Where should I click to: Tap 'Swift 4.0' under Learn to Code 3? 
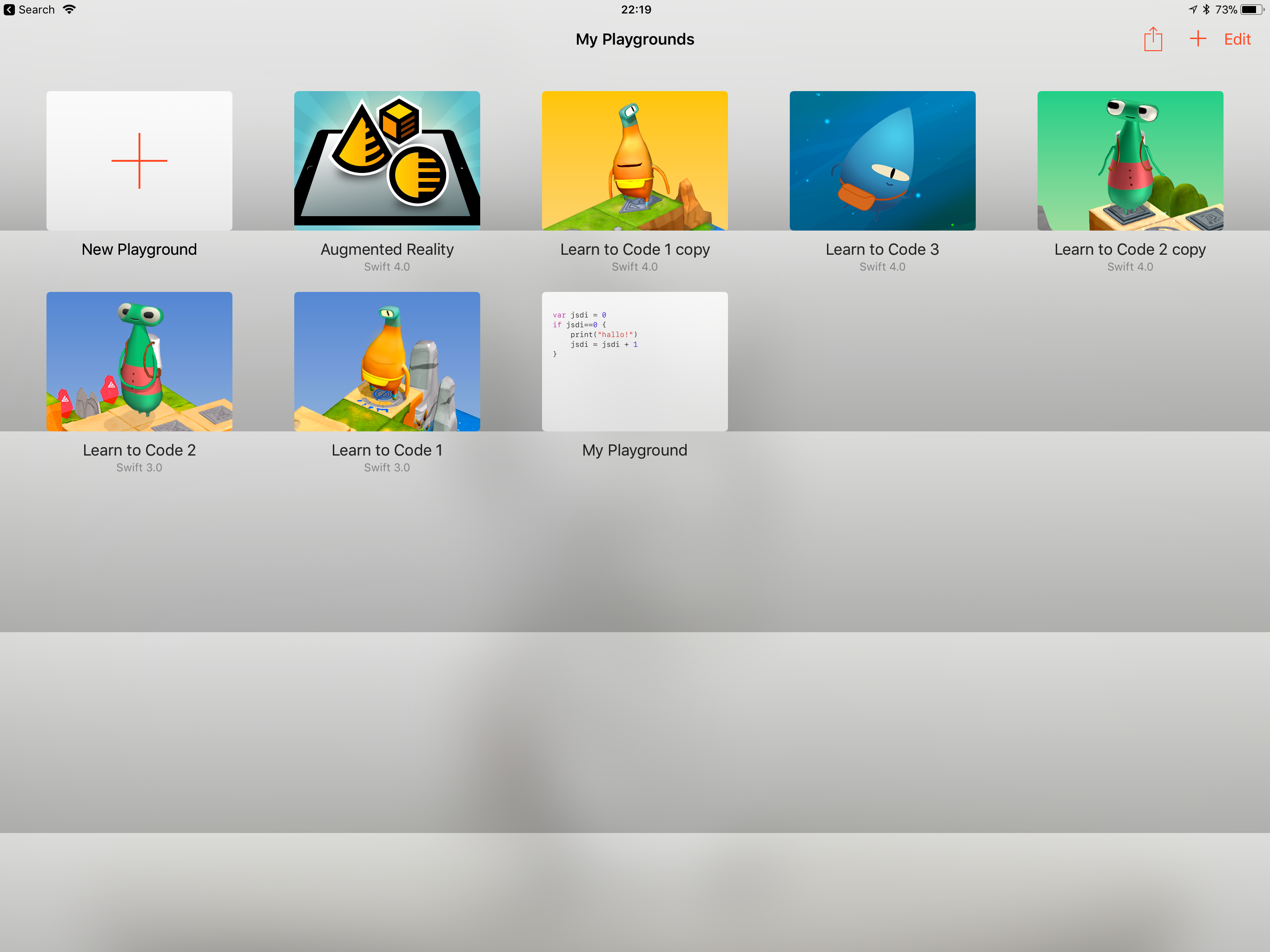[x=882, y=267]
